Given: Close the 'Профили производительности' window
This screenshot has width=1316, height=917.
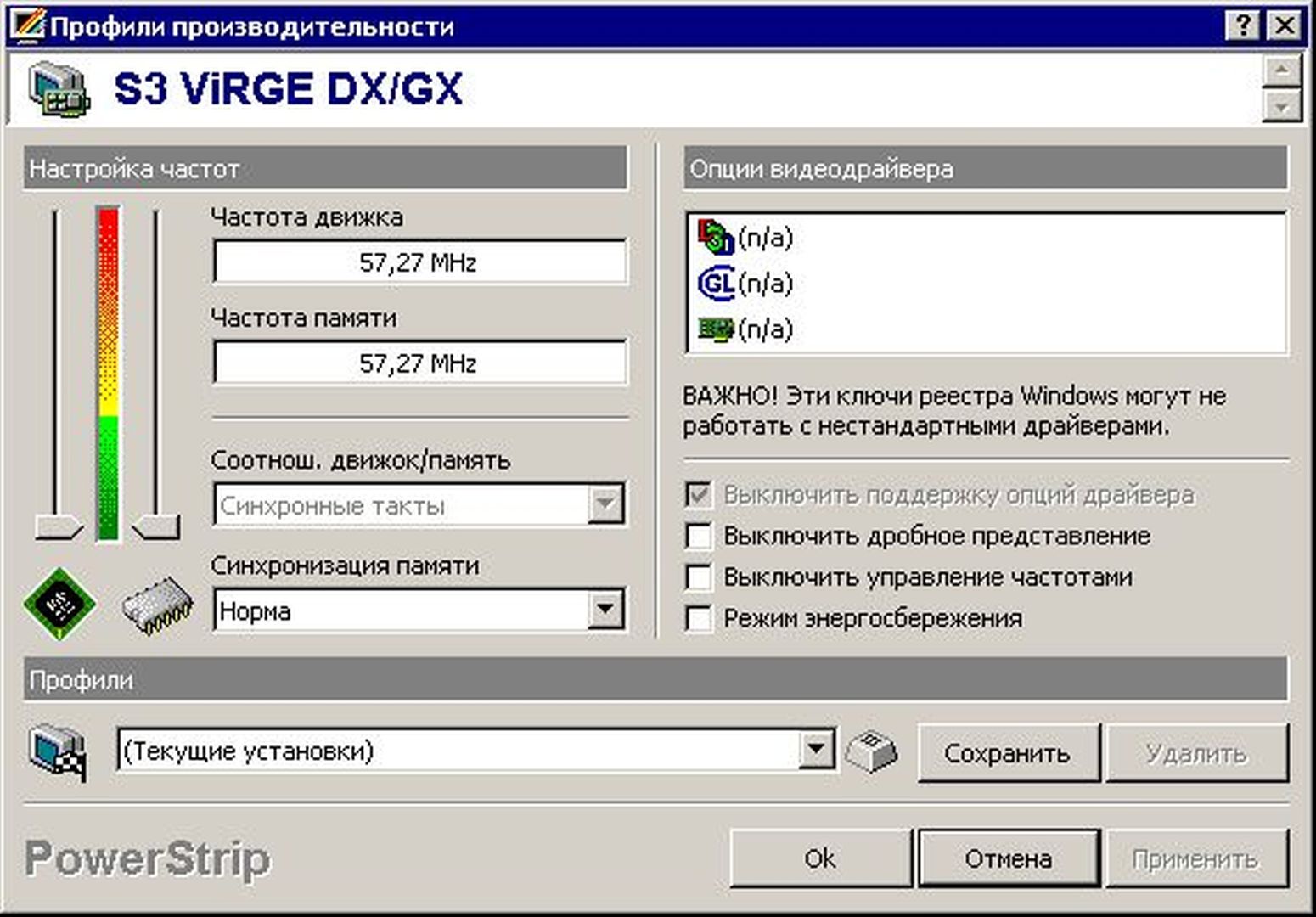Looking at the screenshot, I should pos(1285,26).
